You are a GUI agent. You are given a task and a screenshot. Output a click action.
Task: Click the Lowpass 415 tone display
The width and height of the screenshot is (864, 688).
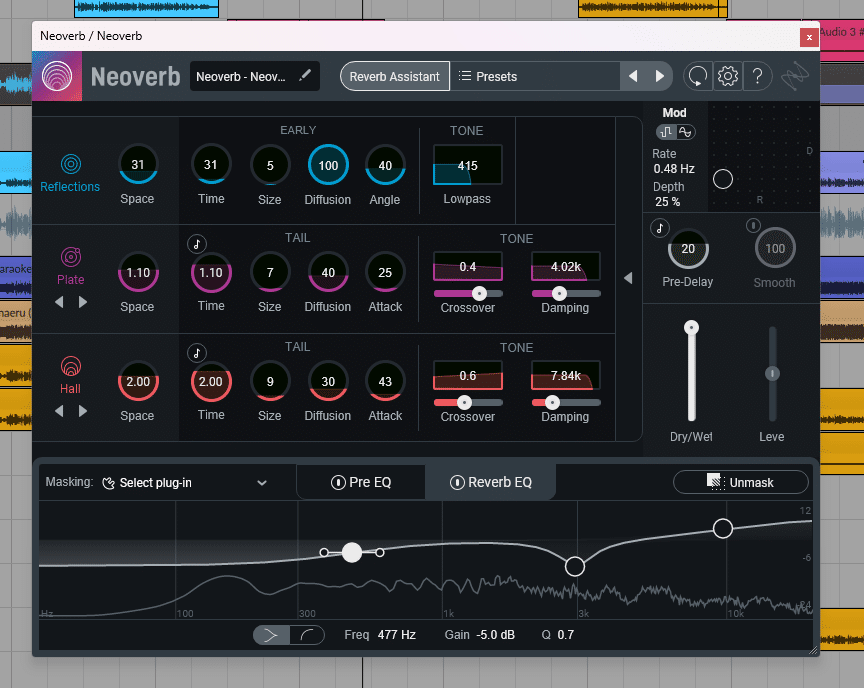[467, 165]
